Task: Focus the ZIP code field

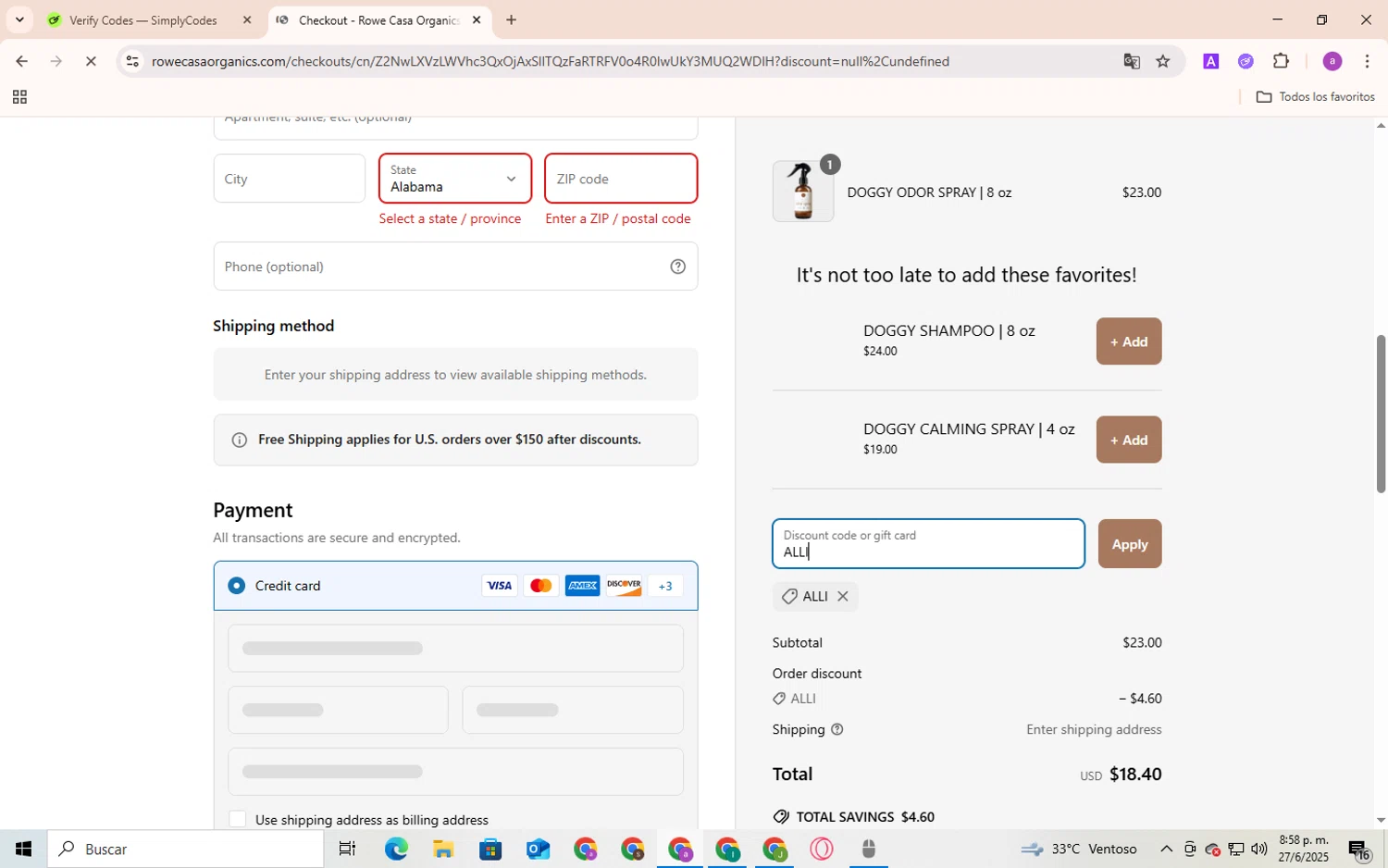Action: (x=621, y=179)
